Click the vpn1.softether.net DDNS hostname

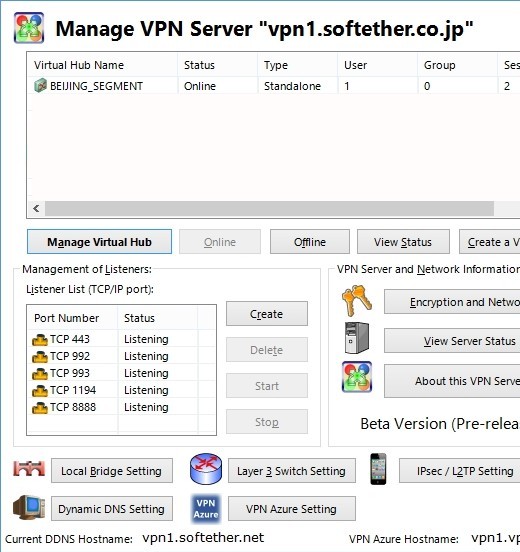(x=203, y=538)
